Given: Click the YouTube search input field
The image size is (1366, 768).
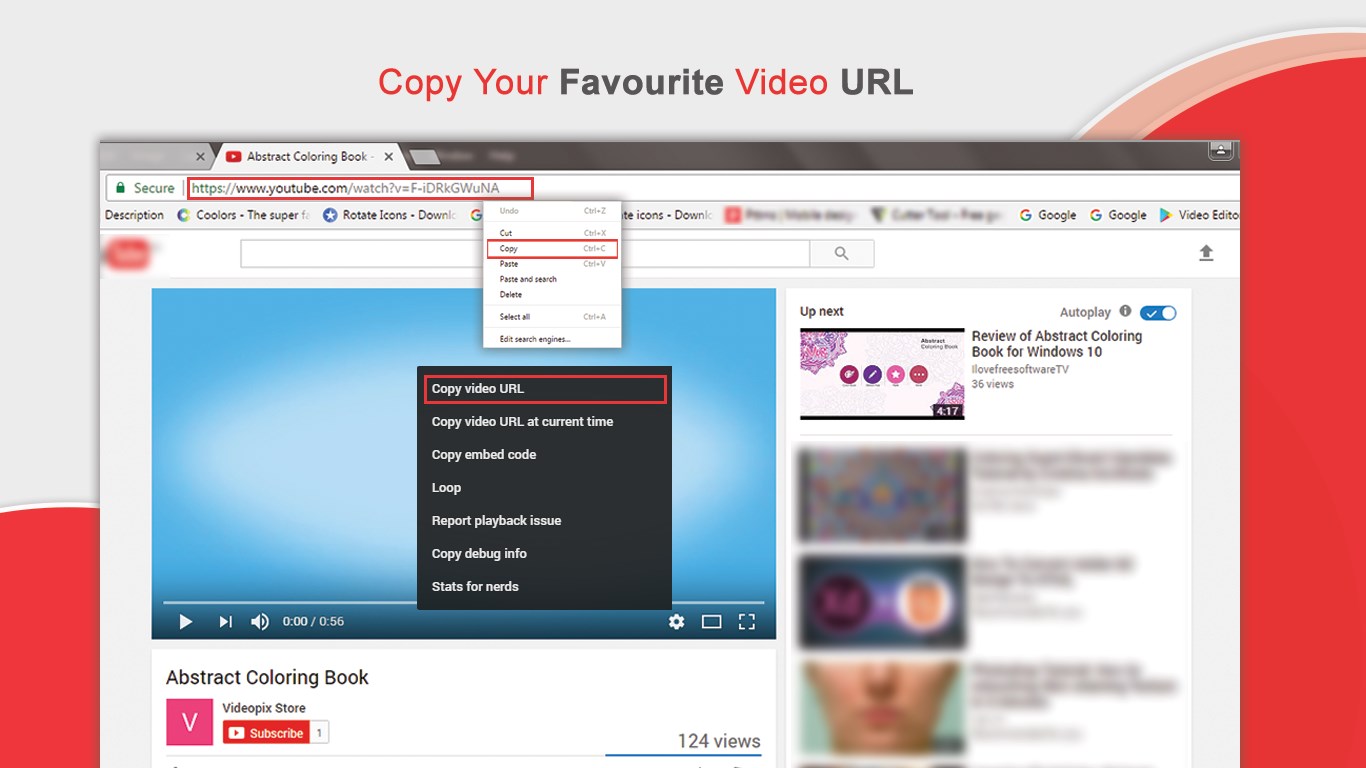Looking at the screenshot, I should (x=525, y=254).
